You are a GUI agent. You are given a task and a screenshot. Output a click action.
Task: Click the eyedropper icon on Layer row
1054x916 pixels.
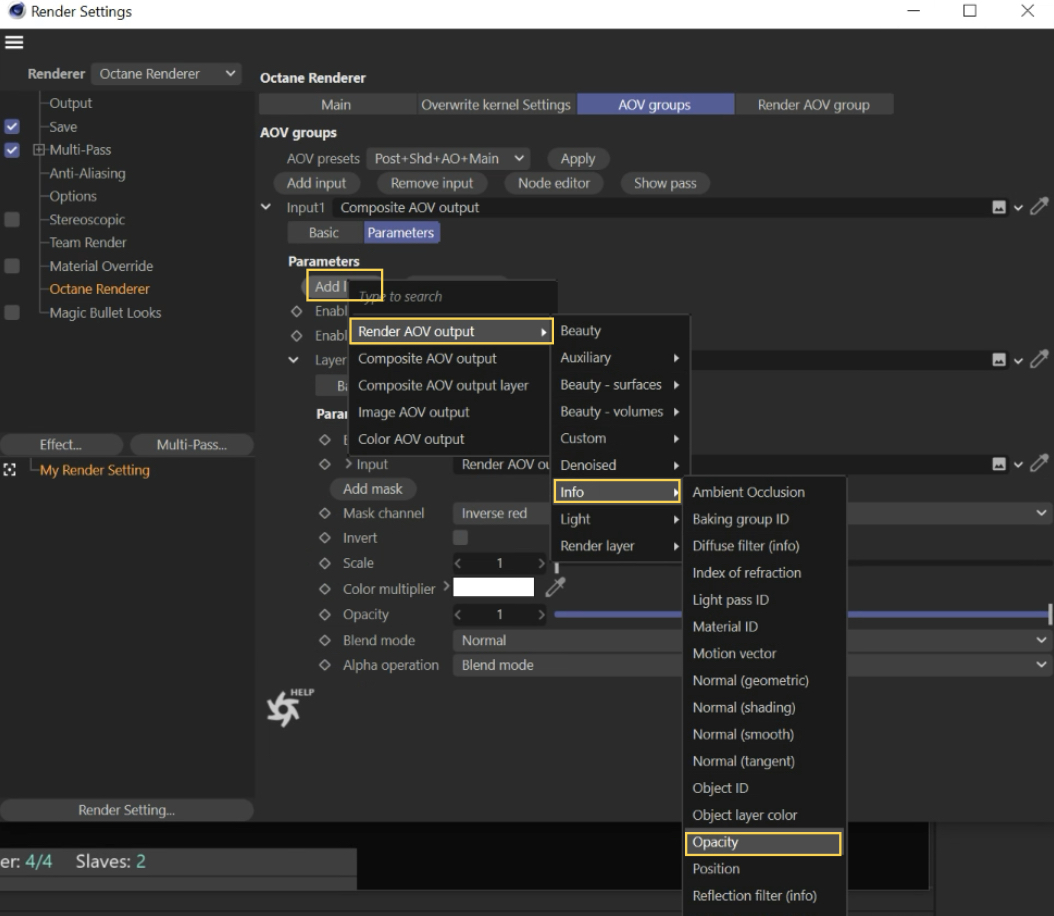[1039, 360]
